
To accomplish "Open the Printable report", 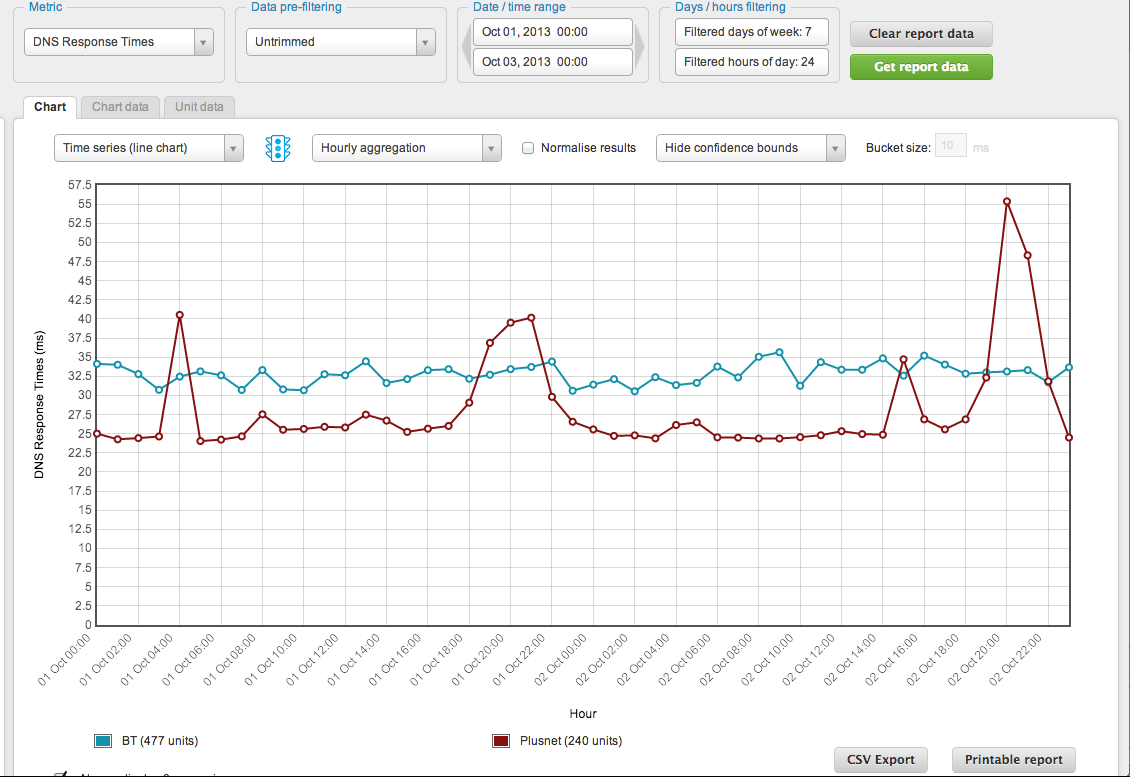I will [1013, 760].
